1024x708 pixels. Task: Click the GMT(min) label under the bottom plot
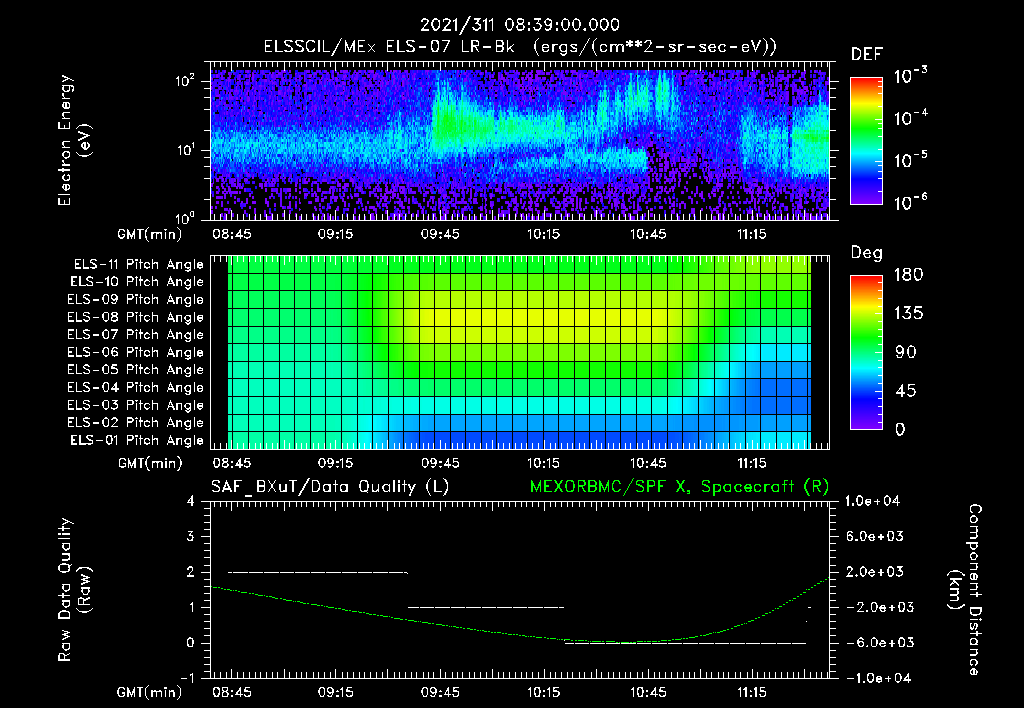click(x=150, y=692)
